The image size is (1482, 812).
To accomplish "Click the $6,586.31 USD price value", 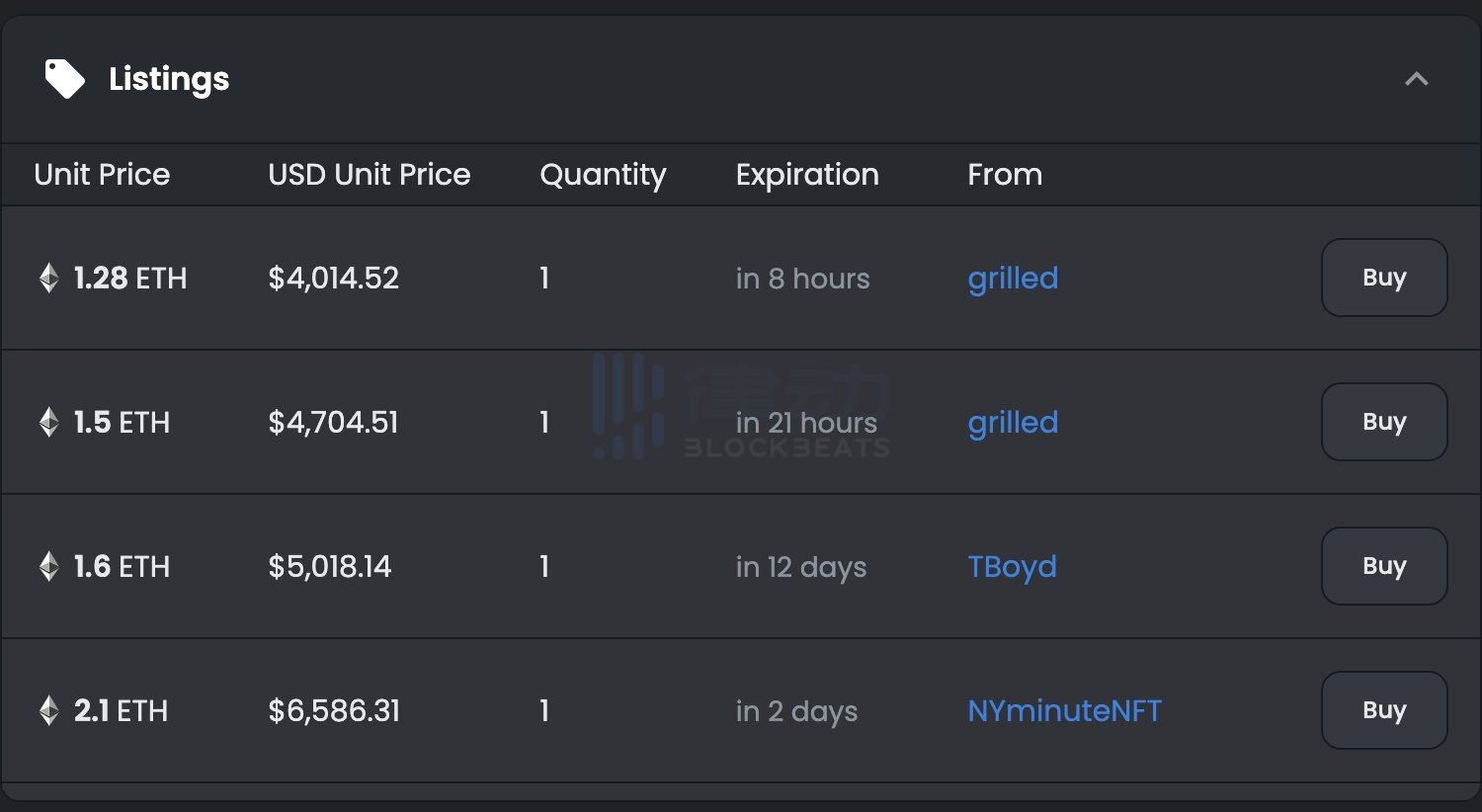I will [x=333, y=711].
